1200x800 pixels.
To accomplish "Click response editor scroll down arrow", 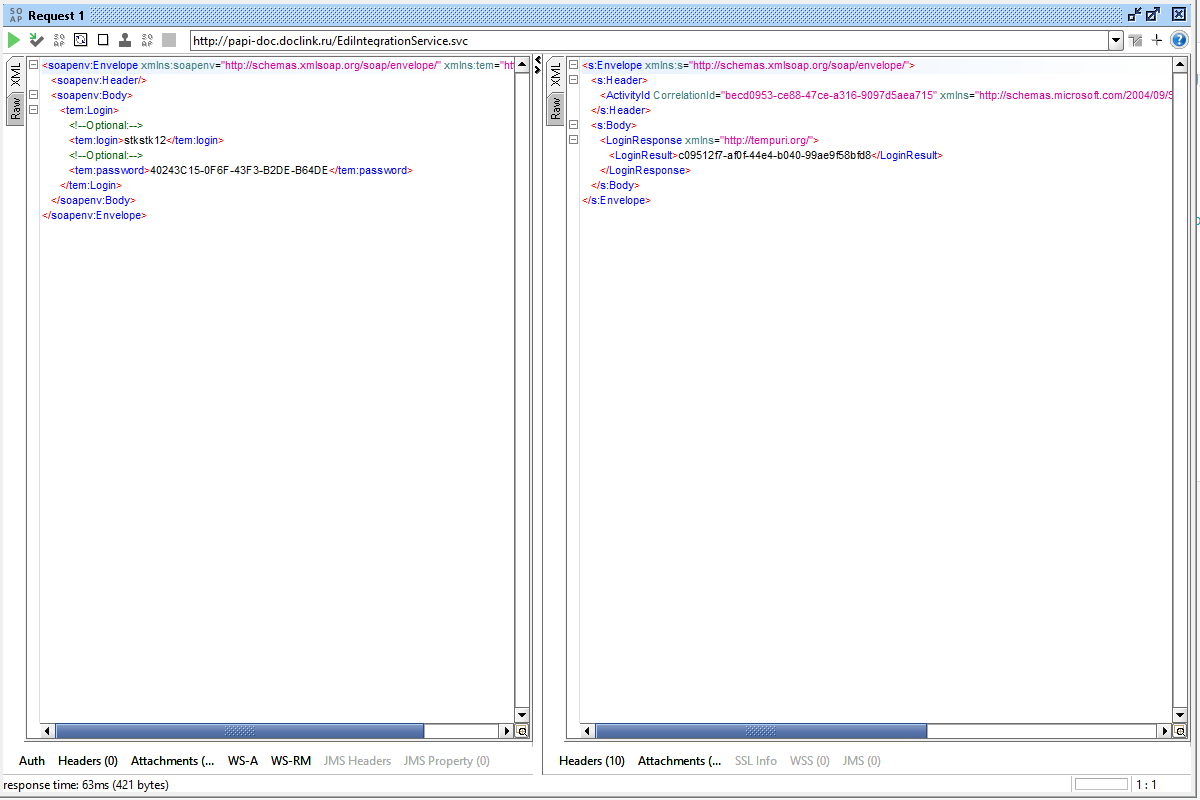I will (x=1180, y=715).
